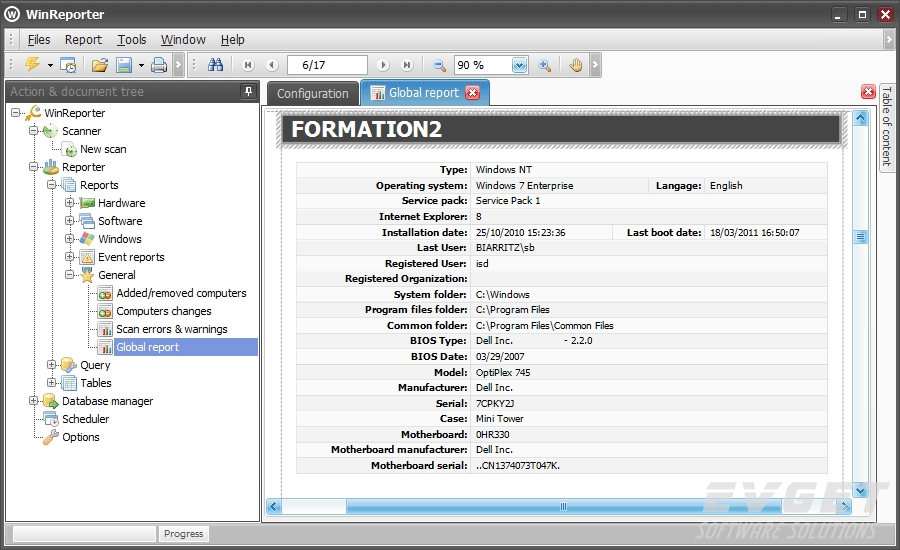Select the Event reports node
Image resolution: width=900 pixels, height=550 pixels.
coord(131,257)
